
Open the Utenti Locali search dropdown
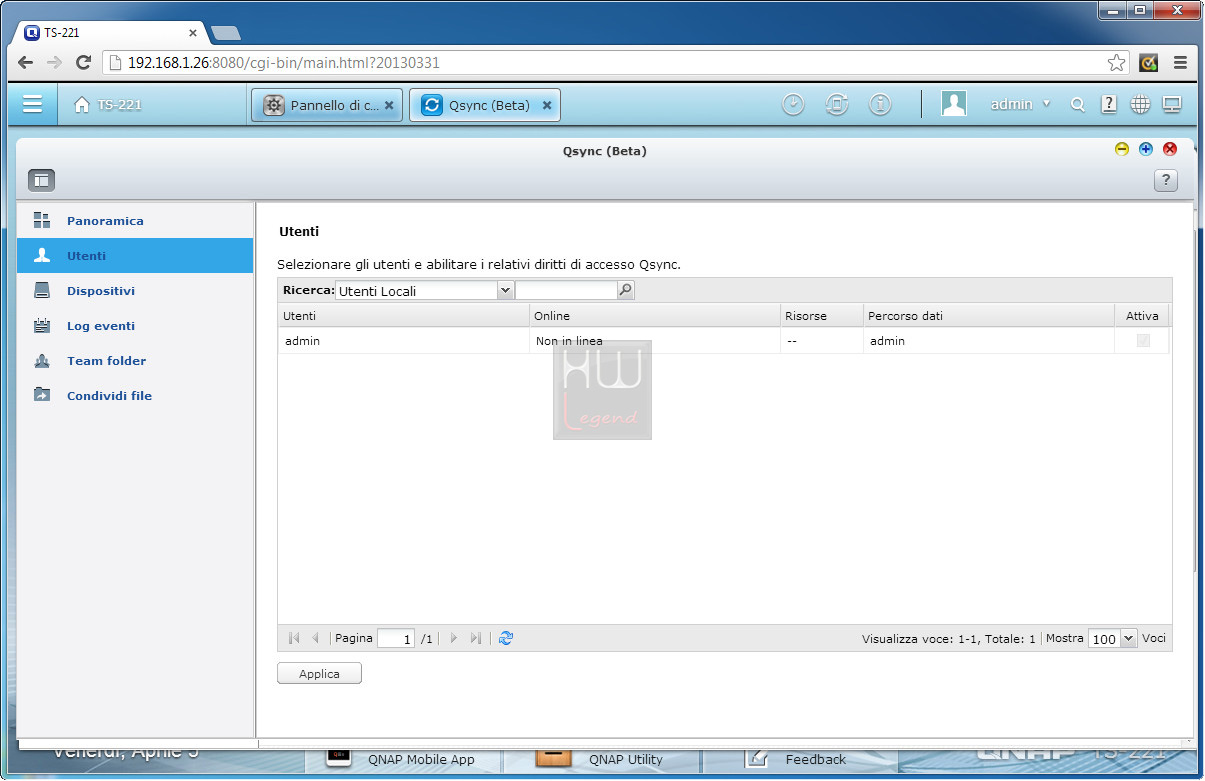(x=424, y=291)
